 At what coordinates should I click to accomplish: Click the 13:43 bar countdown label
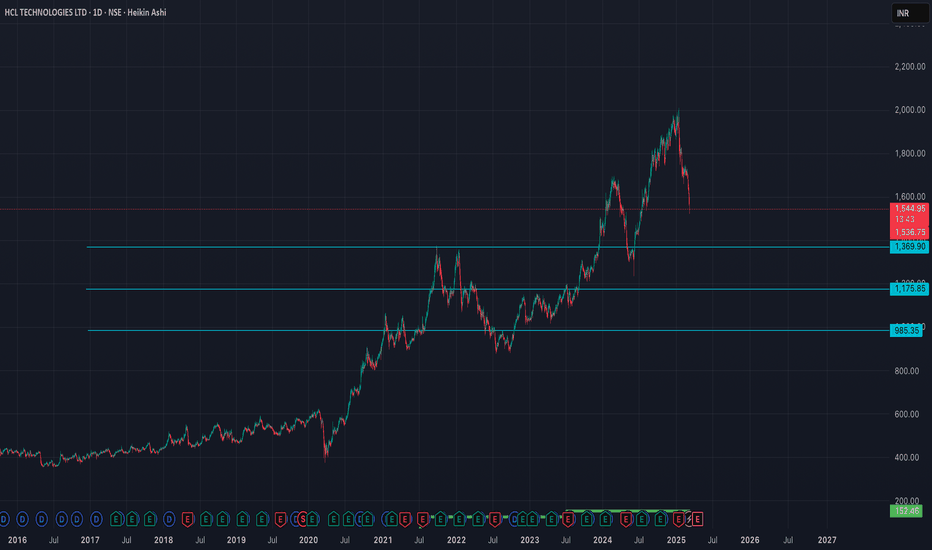pyautogui.click(x=905, y=219)
